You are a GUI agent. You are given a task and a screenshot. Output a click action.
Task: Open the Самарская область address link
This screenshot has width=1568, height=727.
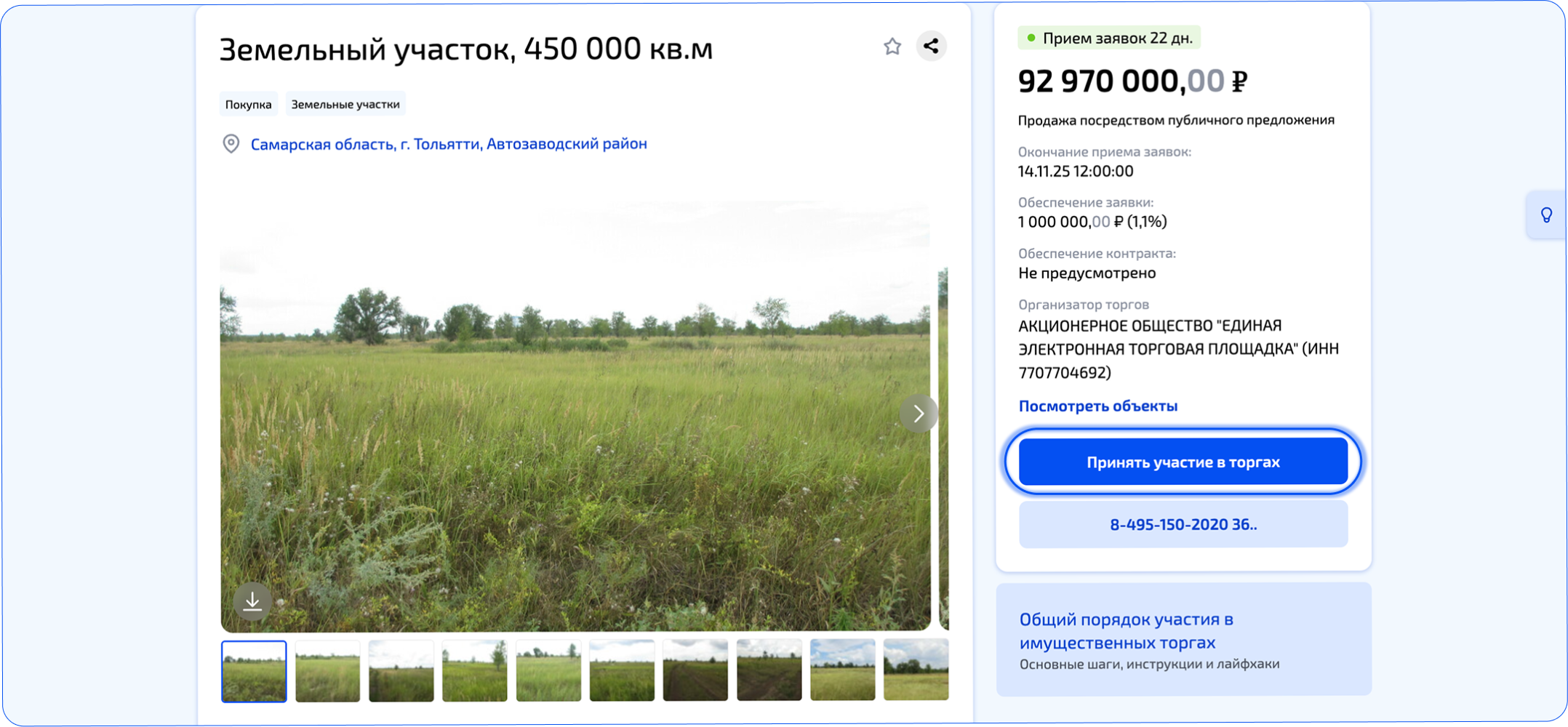coord(449,144)
